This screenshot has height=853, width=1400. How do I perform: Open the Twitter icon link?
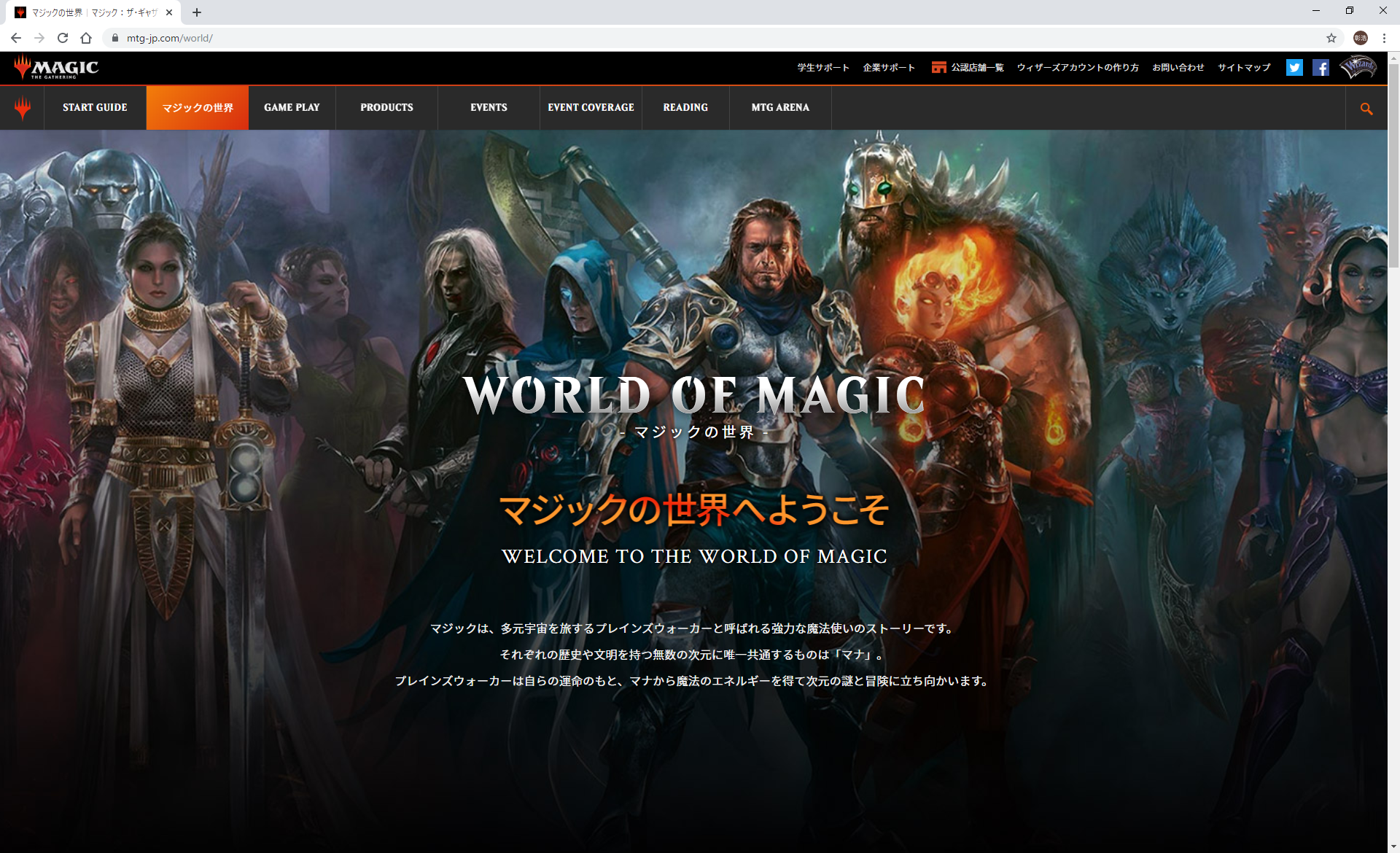click(x=1294, y=67)
